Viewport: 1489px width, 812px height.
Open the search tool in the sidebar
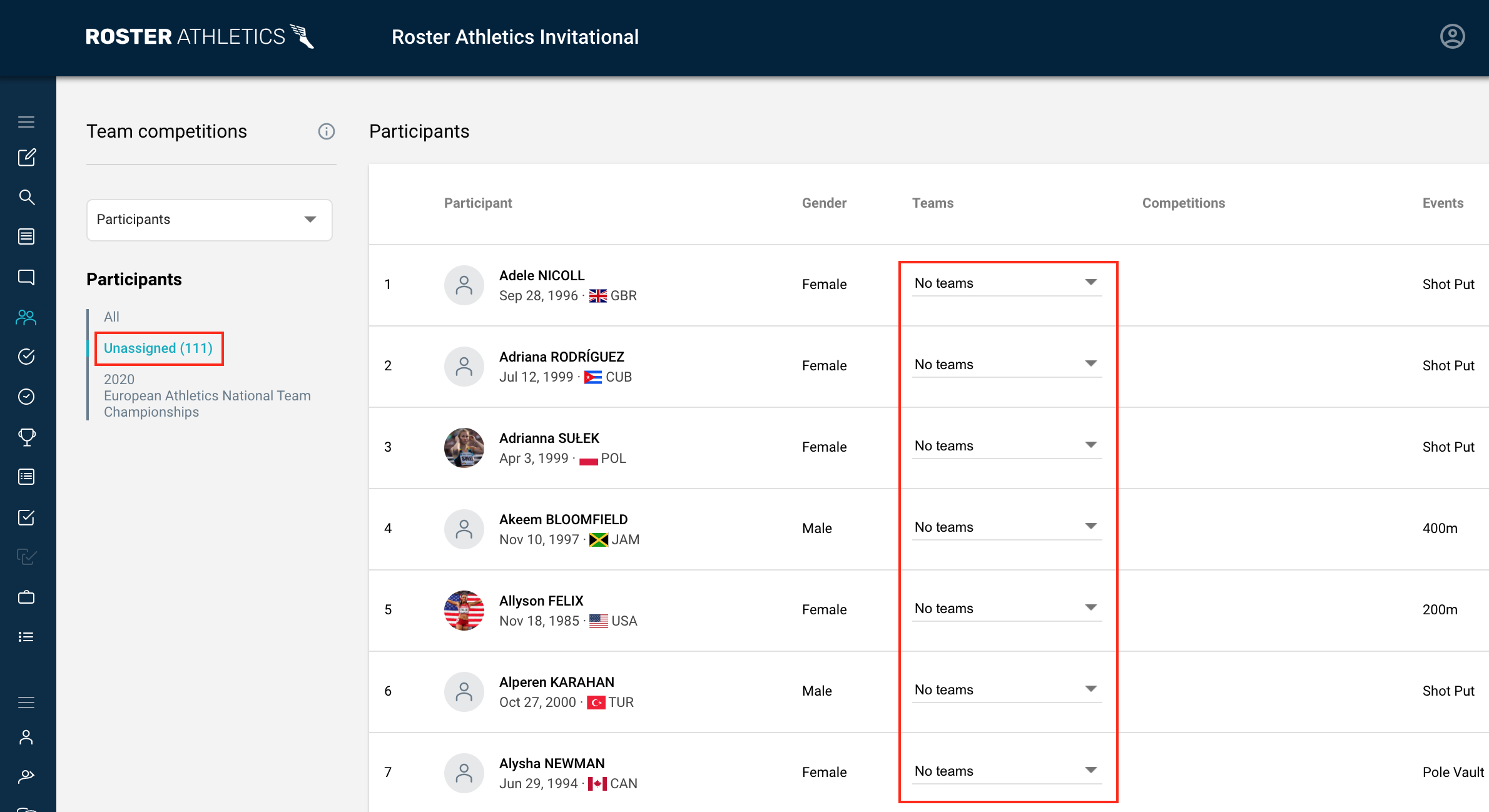tap(27, 197)
